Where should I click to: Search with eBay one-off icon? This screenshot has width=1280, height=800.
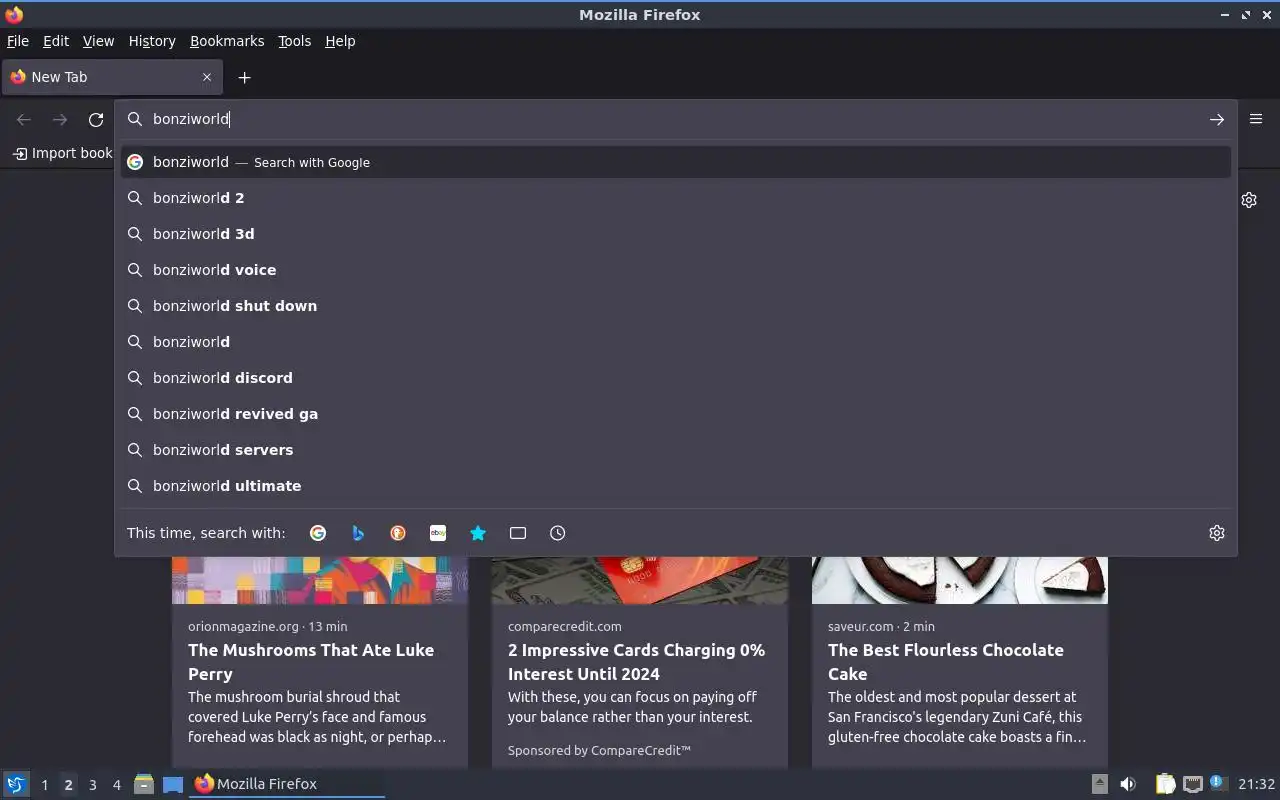[438, 533]
